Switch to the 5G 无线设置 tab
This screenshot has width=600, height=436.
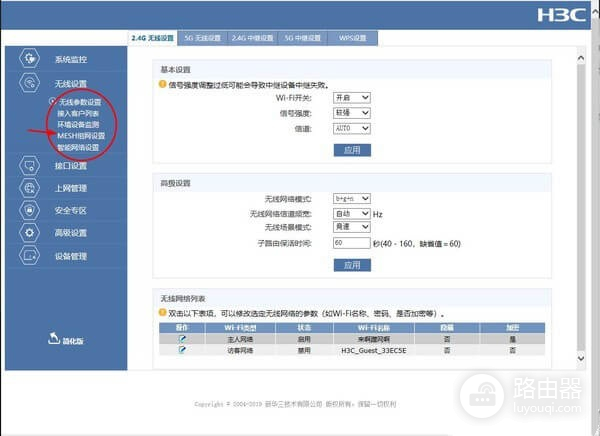(202, 38)
